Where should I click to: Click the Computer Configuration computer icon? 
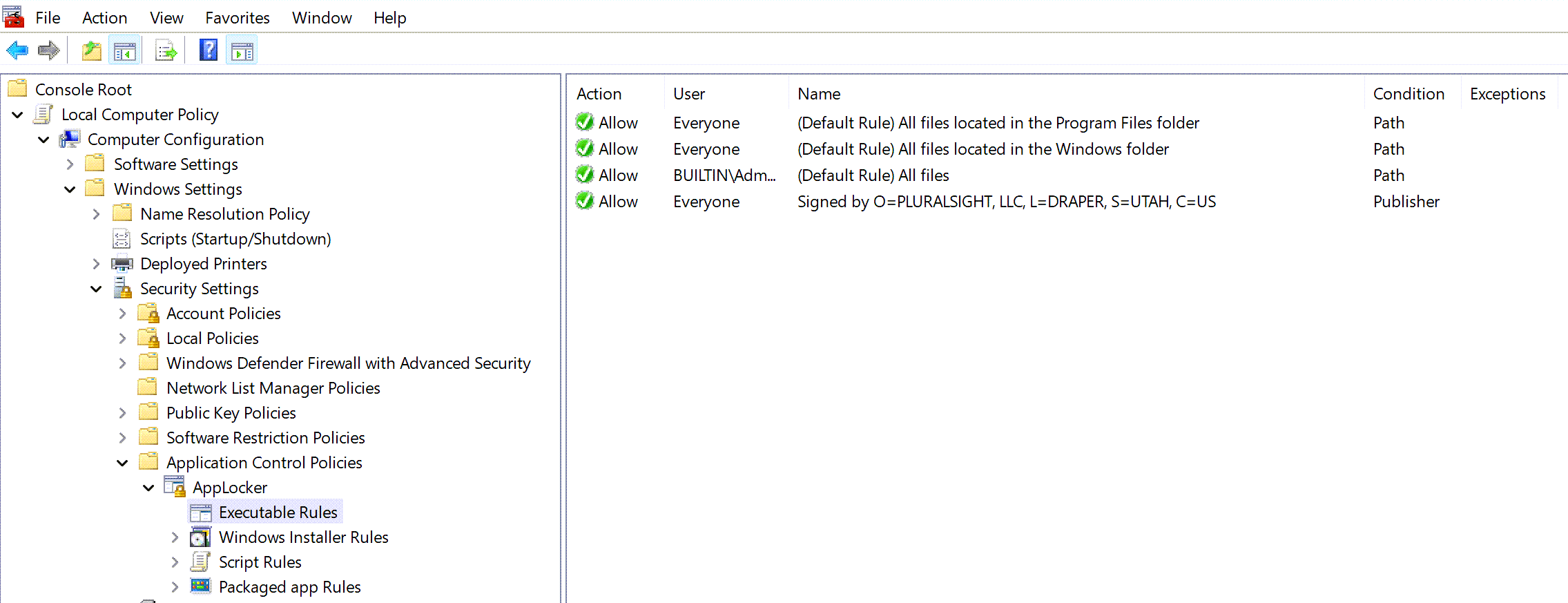(70, 138)
